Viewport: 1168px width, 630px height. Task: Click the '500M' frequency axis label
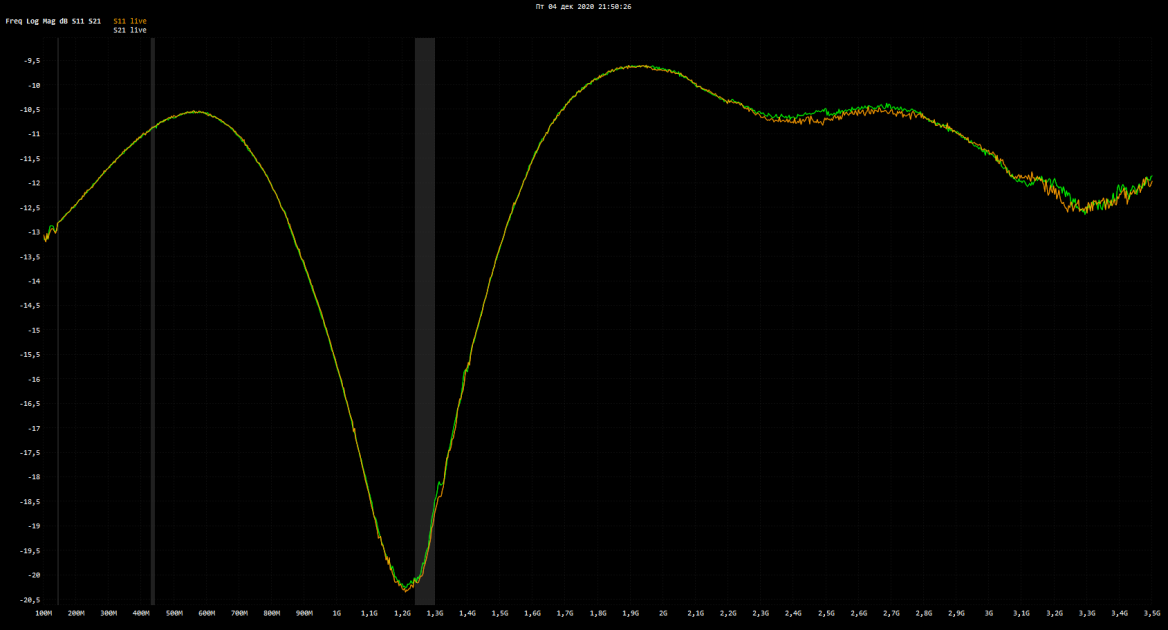tap(174, 614)
